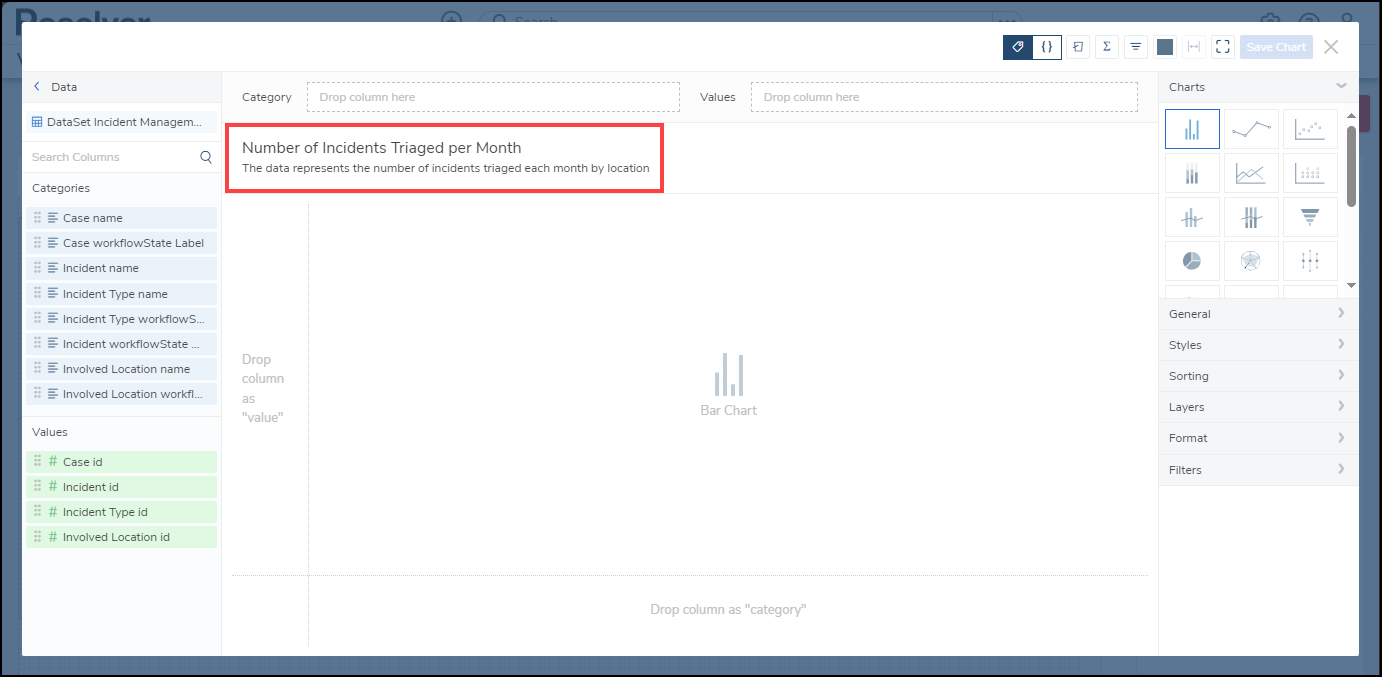Select Incident workflowState column
The height and width of the screenshot is (677, 1382).
(x=122, y=344)
